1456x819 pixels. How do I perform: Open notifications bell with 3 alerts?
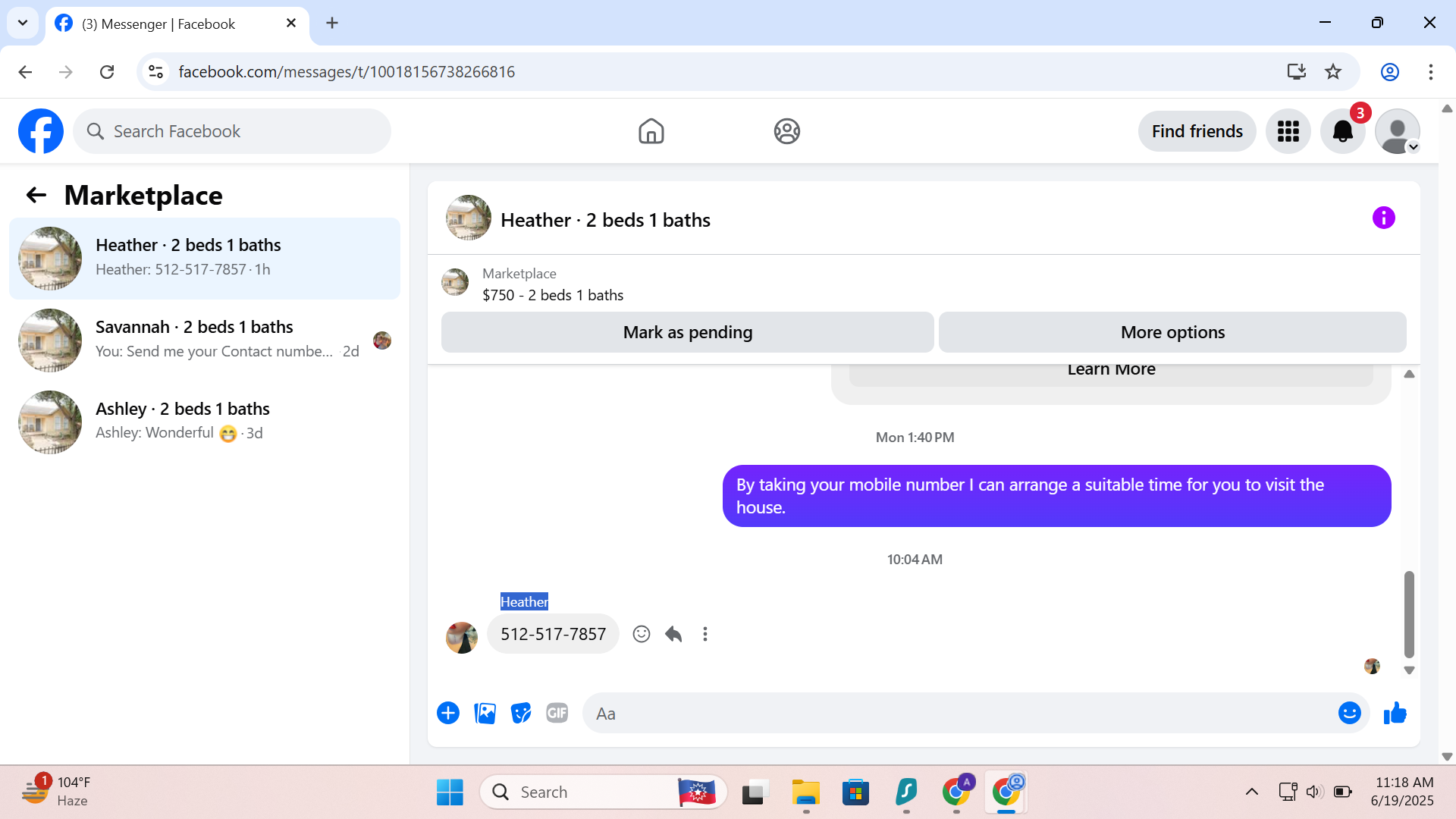(x=1342, y=131)
